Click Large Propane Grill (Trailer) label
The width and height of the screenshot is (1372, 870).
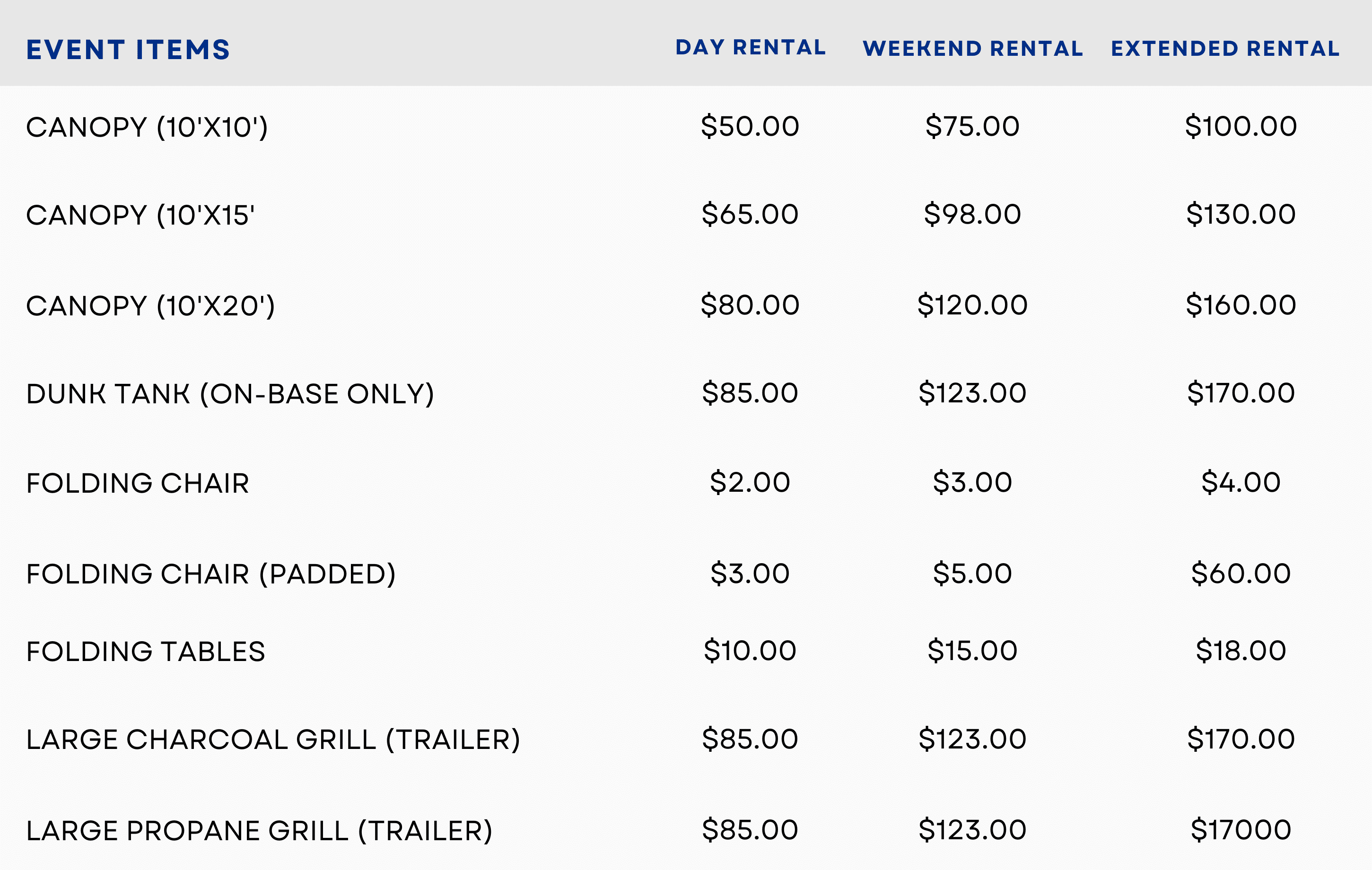(259, 831)
